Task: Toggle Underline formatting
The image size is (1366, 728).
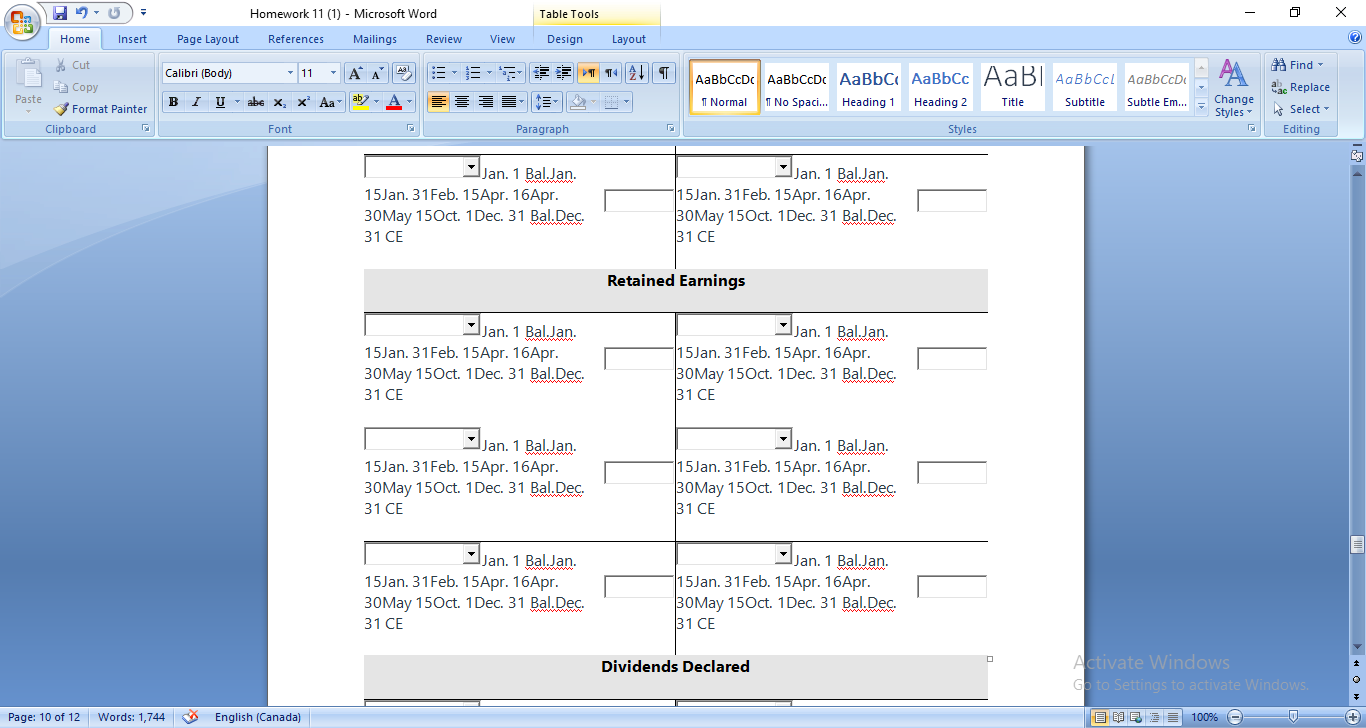Action: click(220, 102)
